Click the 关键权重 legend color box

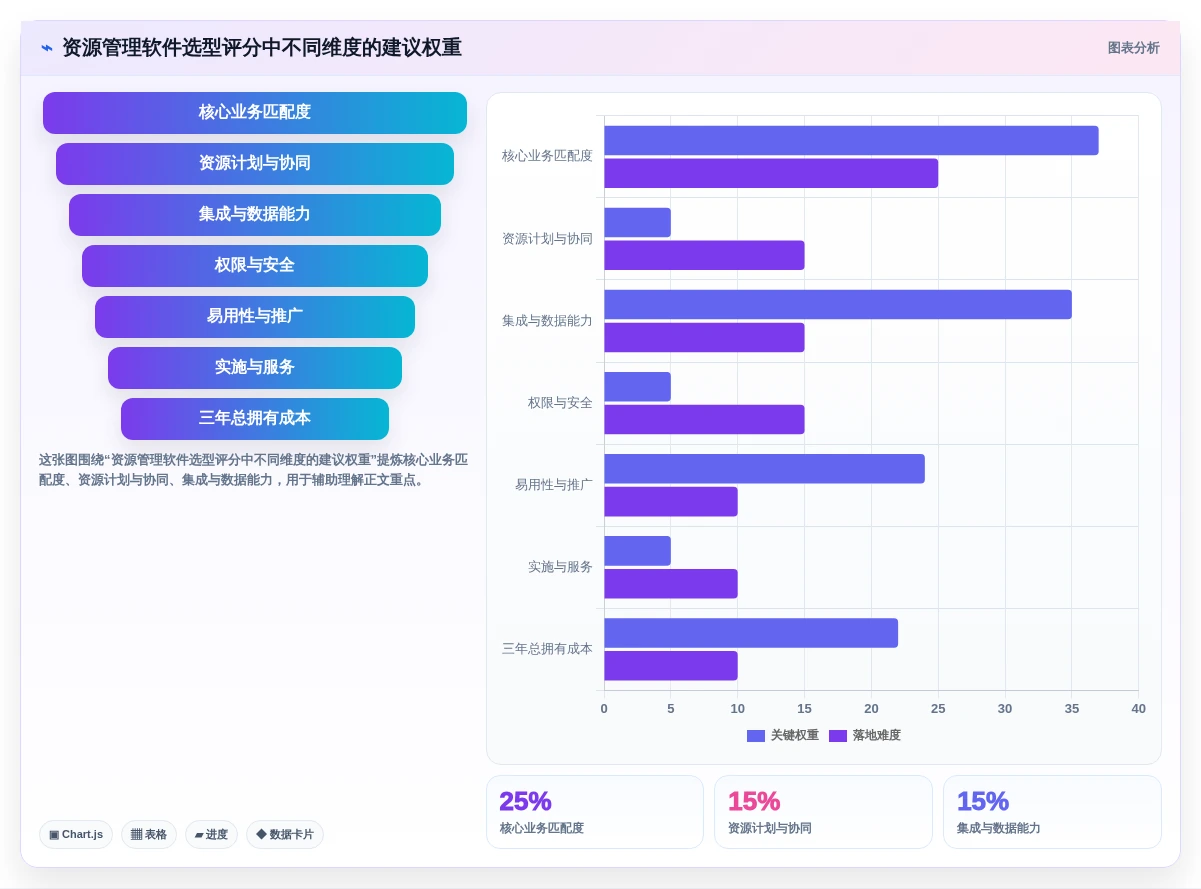[756, 735]
